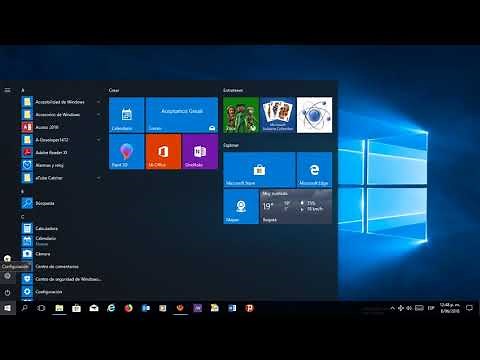This screenshot has height=360, width=480.
Task: Open the Mapas tile
Action: click(x=241, y=206)
